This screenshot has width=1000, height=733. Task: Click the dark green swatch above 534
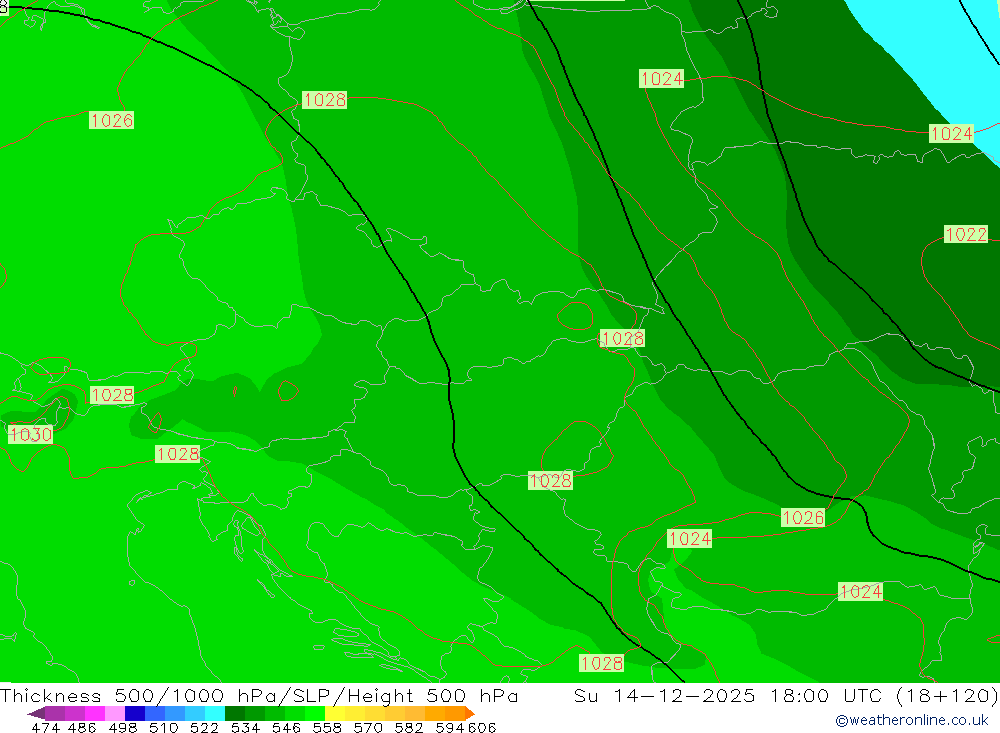(x=235, y=713)
